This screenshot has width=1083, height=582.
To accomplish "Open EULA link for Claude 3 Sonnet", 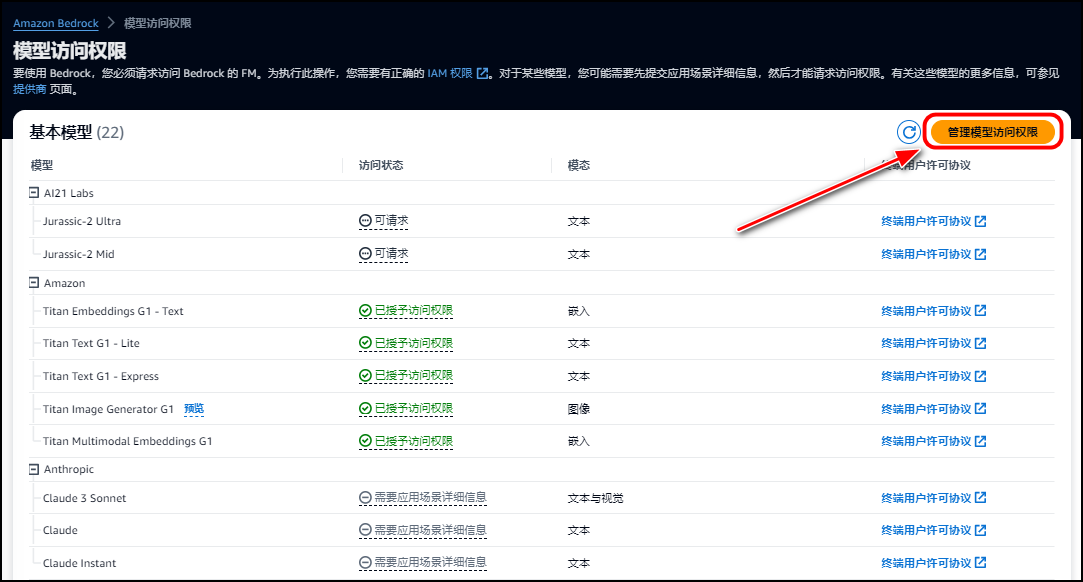I will pos(934,498).
